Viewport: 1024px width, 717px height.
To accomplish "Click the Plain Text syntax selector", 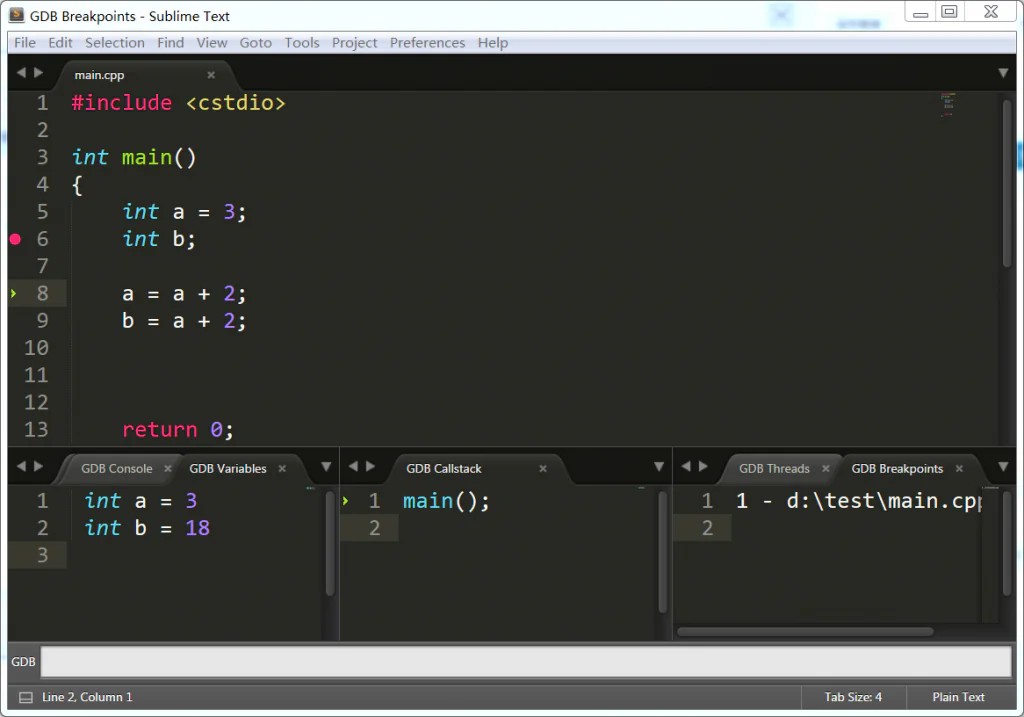I will (958, 697).
